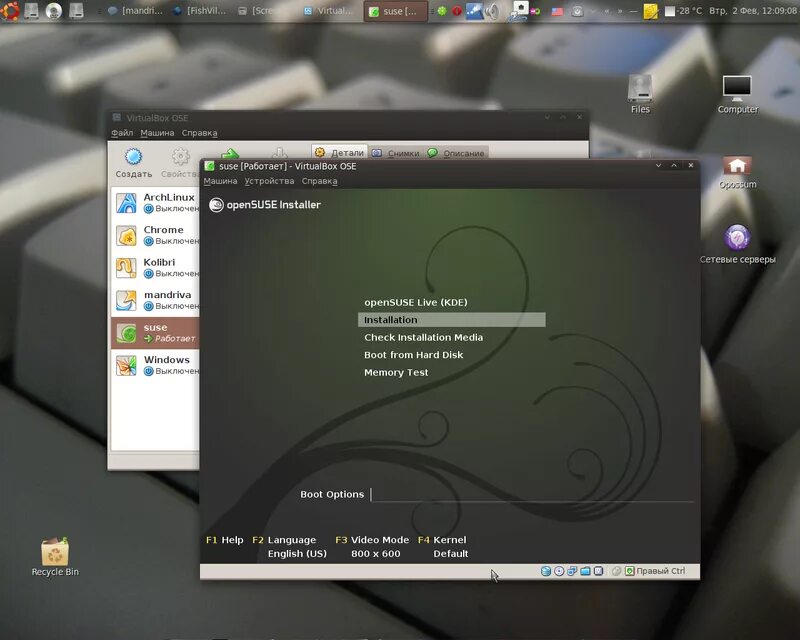This screenshot has width=800, height=640.
Task: Open the Opossum home folder icon
Action: coord(737,172)
